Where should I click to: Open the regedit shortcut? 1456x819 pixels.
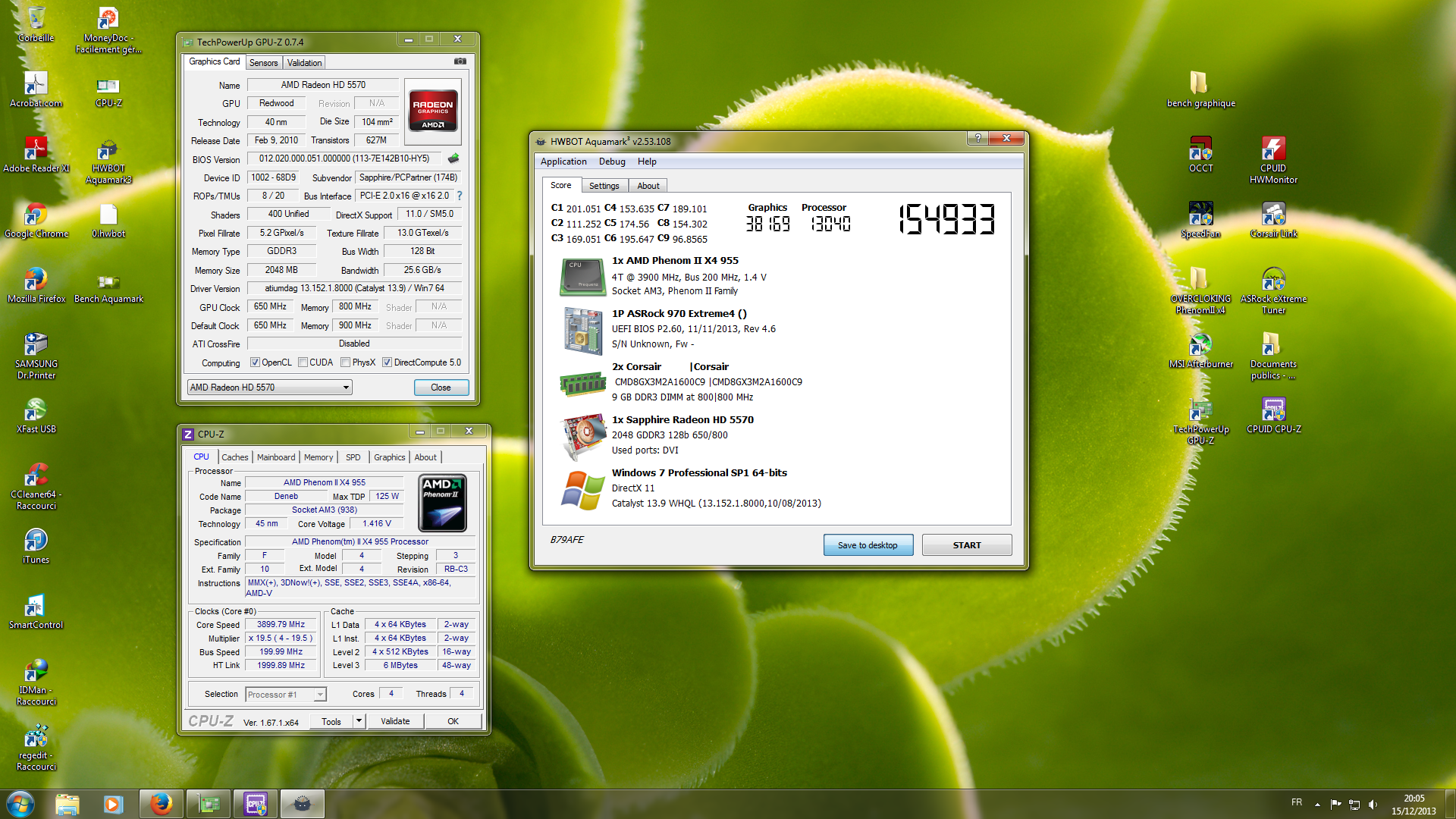36,746
